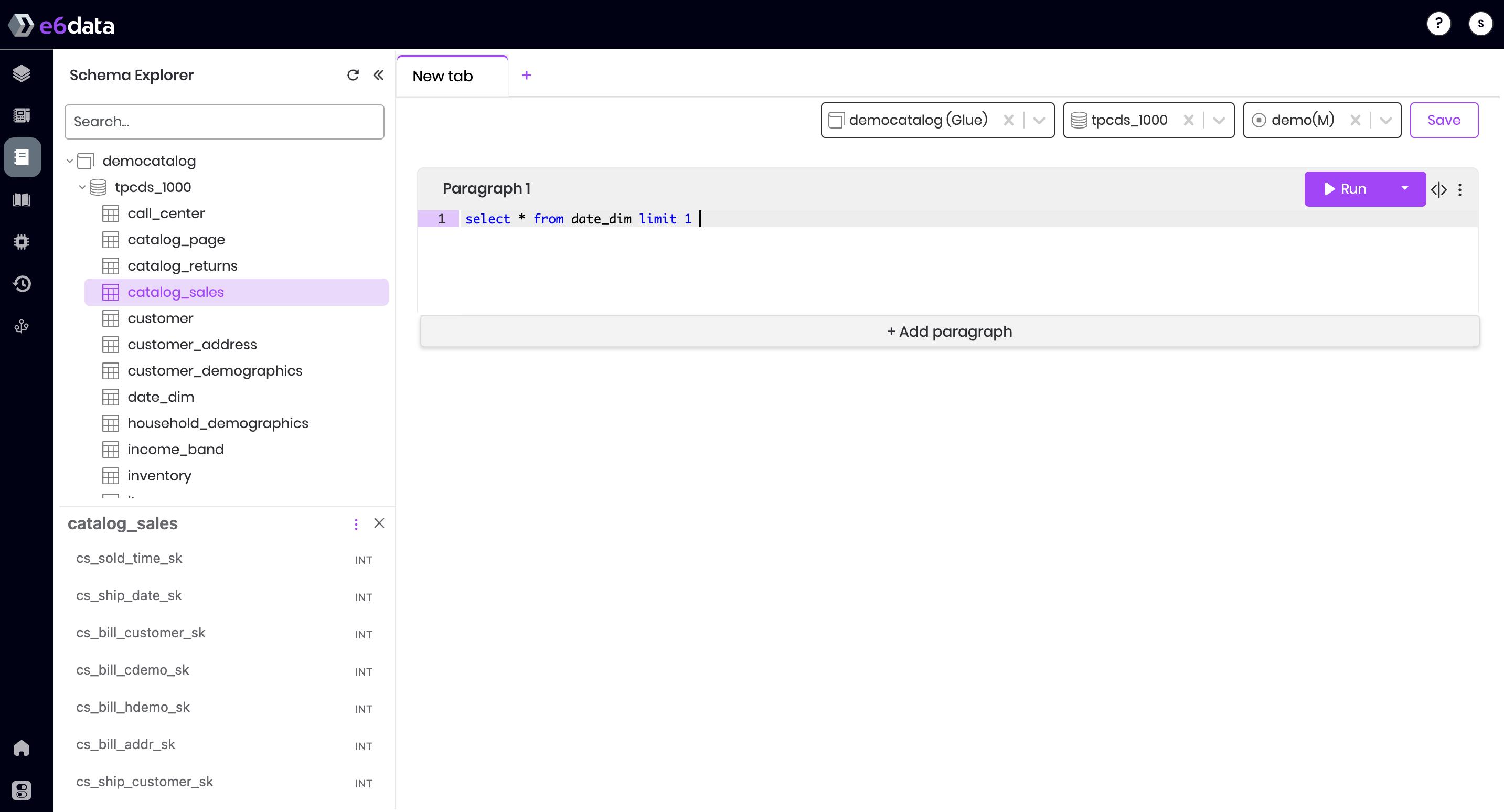Open the Run button dropdown arrow
This screenshot has width=1504, height=812.
[1405, 188]
